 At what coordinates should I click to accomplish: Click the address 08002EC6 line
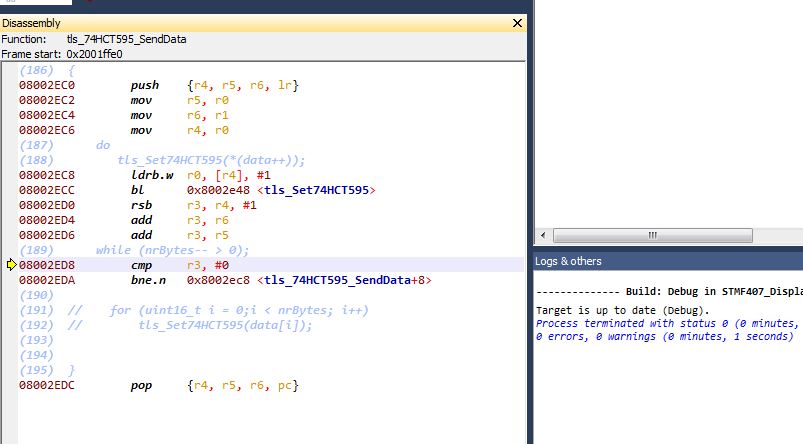(x=123, y=130)
